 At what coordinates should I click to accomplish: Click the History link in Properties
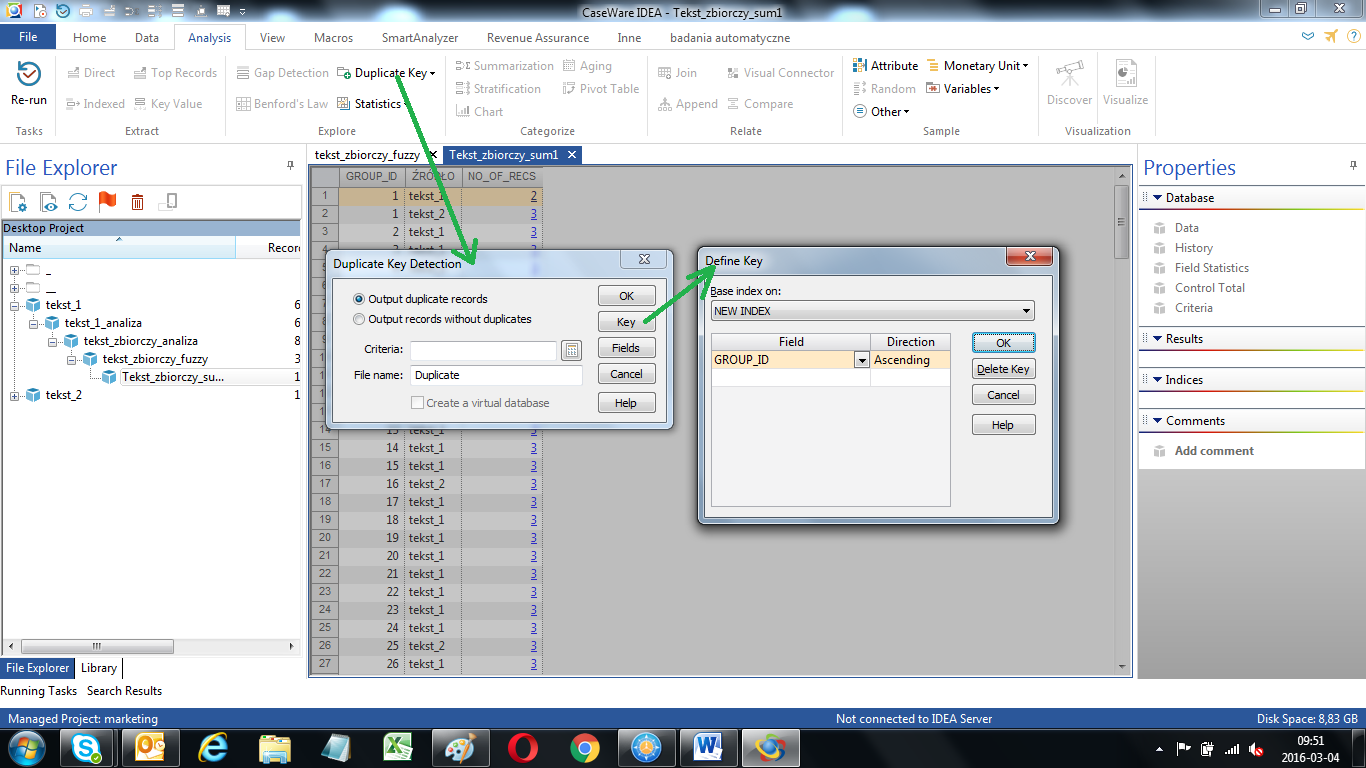click(1194, 248)
